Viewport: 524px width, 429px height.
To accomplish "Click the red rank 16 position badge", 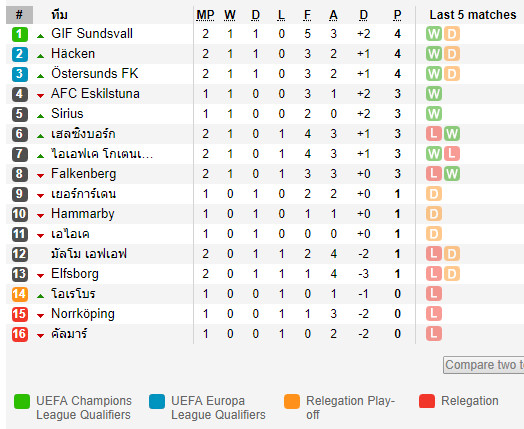I will point(20,334).
